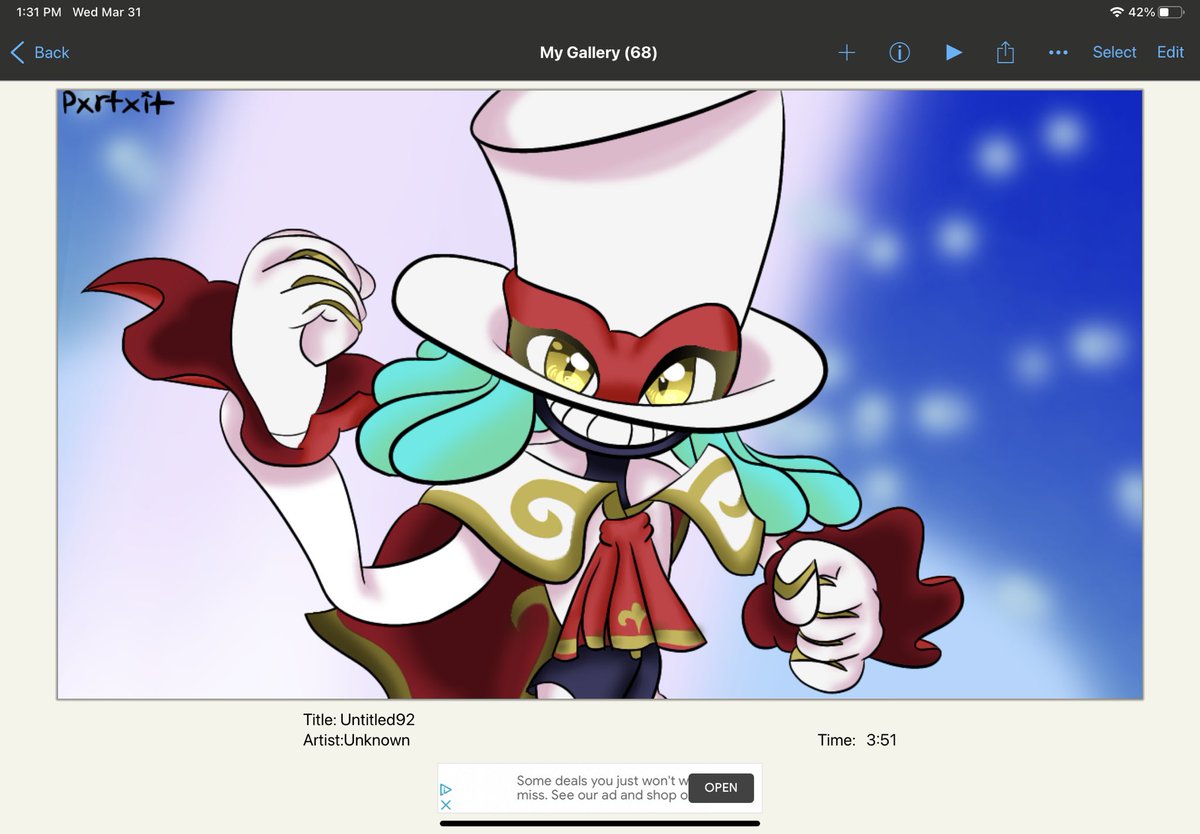Open the three-dot more options menu

(1058, 52)
